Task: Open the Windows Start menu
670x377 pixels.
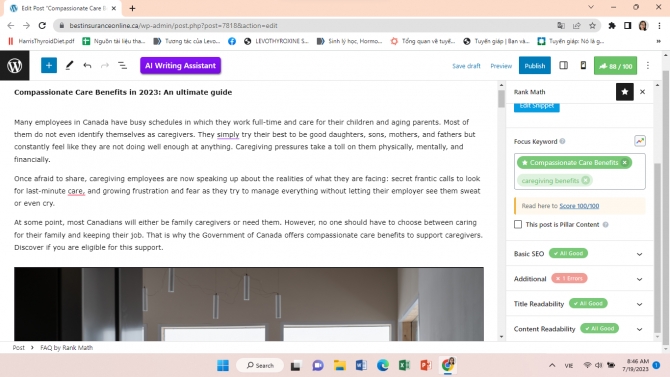Action: [223, 365]
